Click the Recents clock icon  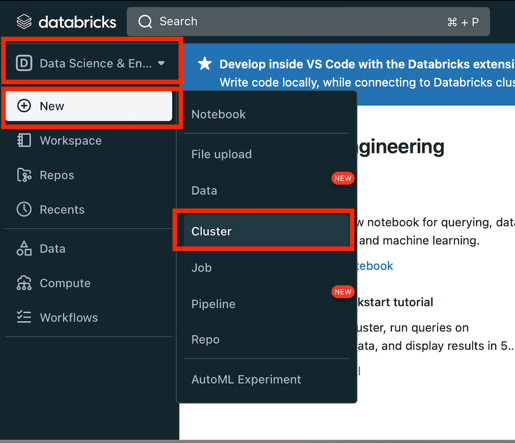tap(24, 209)
